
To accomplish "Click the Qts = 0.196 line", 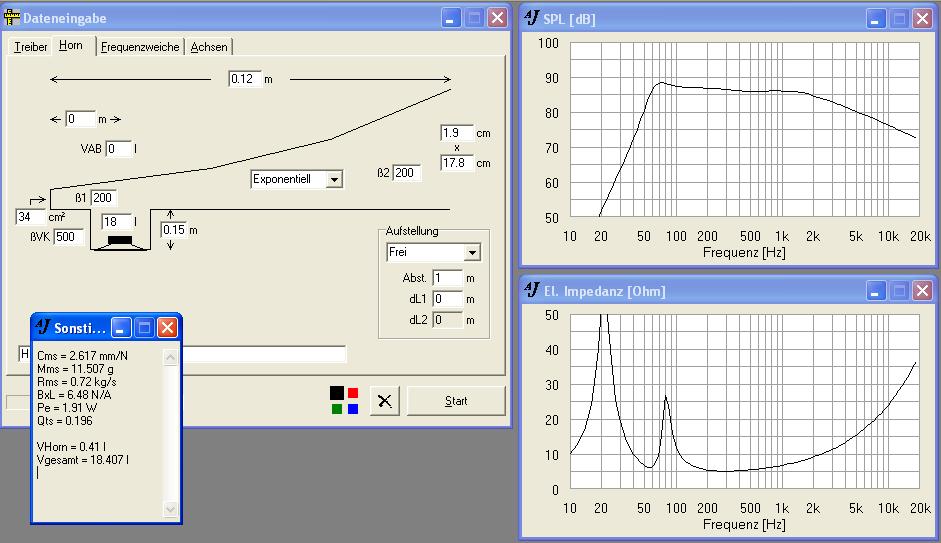I will (65, 421).
